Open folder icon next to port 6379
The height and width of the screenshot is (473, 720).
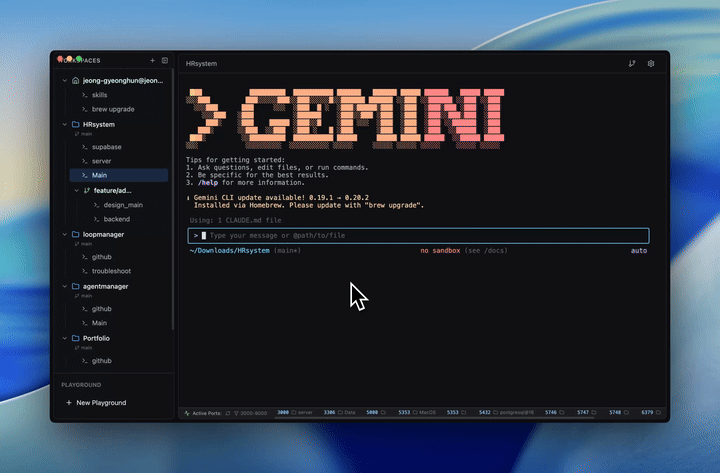click(x=658, y=412)
